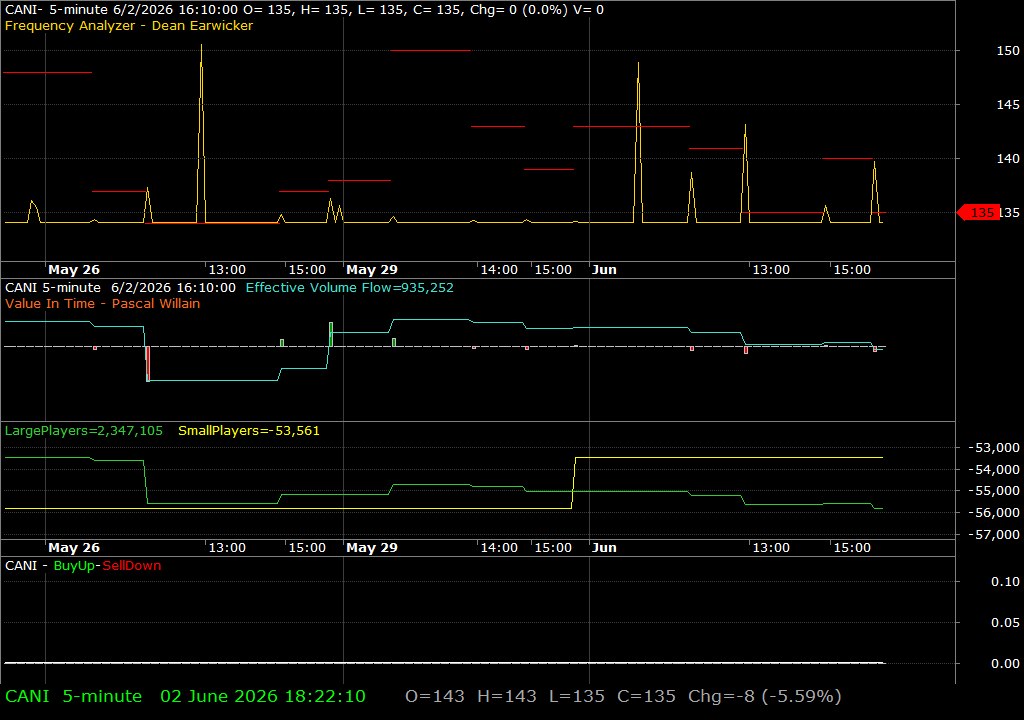
Task: Click 14:00 on the Frequency Analyzer time axis
Action: click(499, 270)
